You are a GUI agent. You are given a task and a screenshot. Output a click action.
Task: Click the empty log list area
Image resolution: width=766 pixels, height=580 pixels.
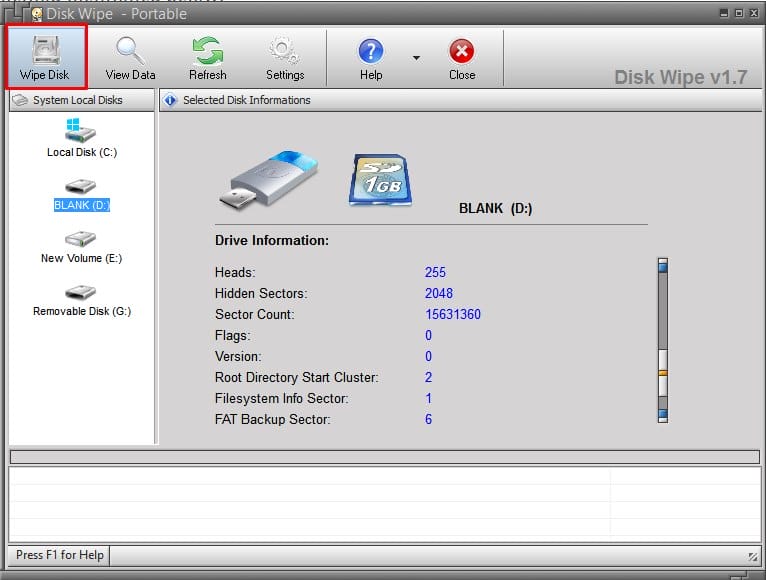pos(385,504)
